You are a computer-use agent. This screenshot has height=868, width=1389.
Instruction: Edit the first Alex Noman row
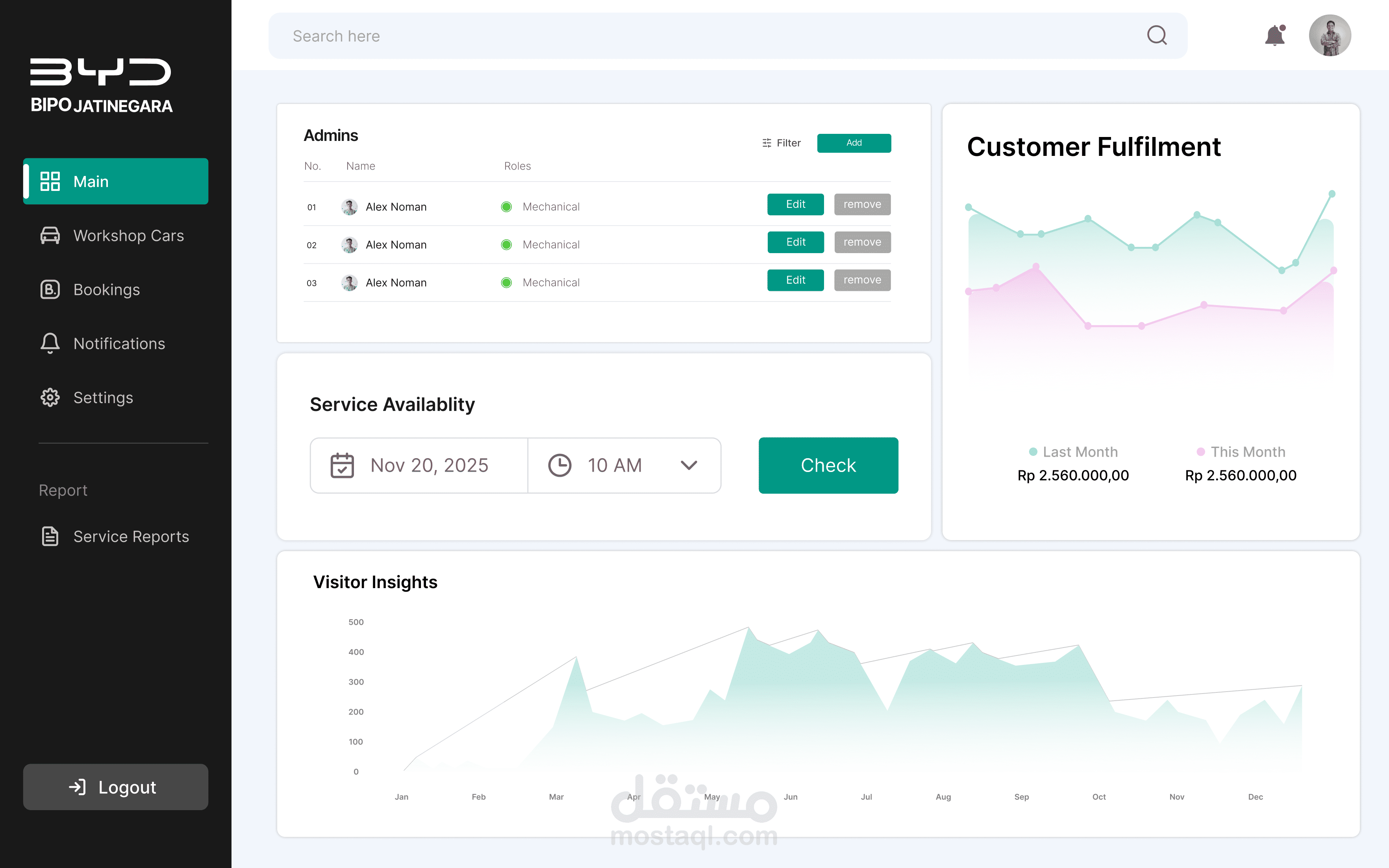tap(795, 204)
